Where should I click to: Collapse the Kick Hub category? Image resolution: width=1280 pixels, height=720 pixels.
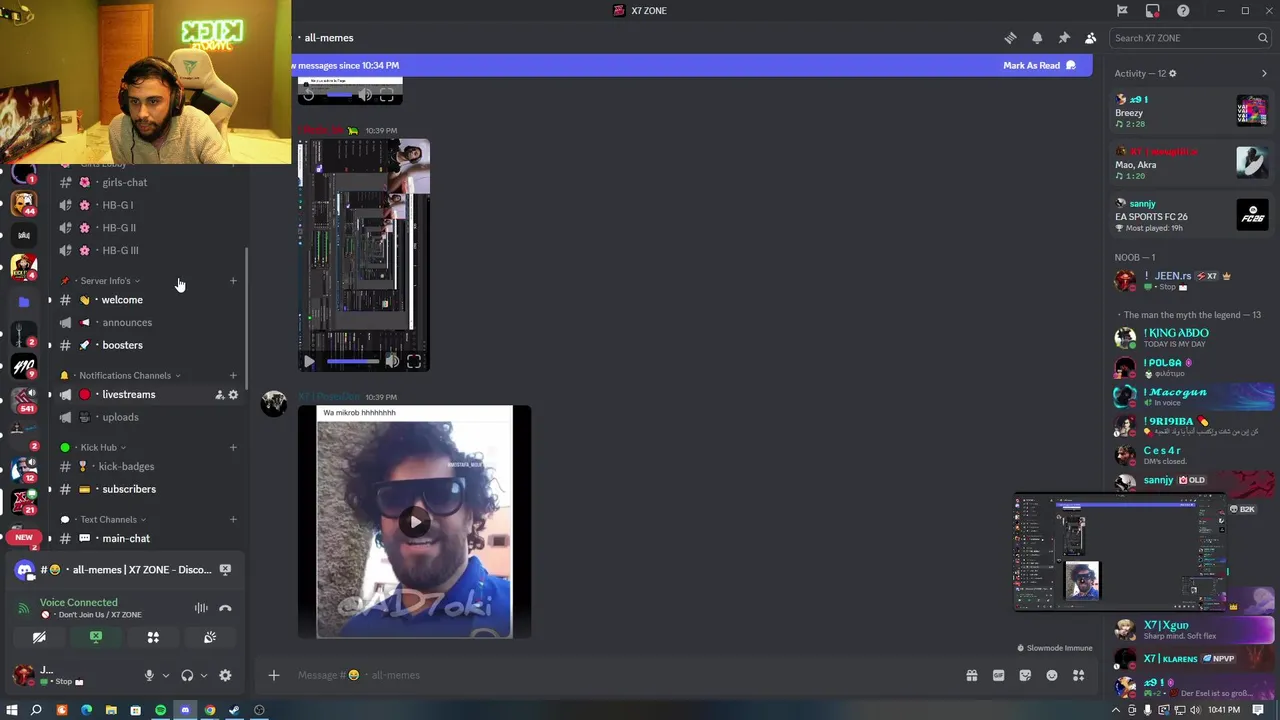(x=98, y=448)
